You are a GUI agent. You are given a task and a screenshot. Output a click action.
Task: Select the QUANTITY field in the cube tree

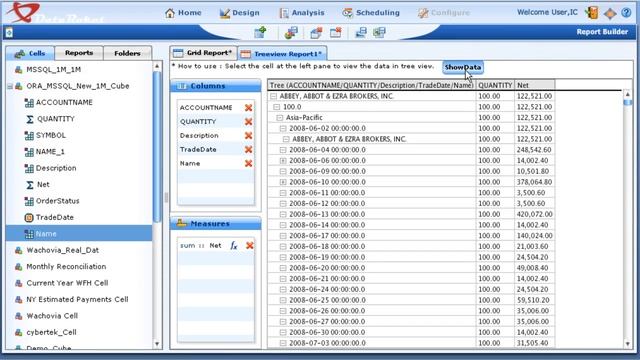coord(56,119)
